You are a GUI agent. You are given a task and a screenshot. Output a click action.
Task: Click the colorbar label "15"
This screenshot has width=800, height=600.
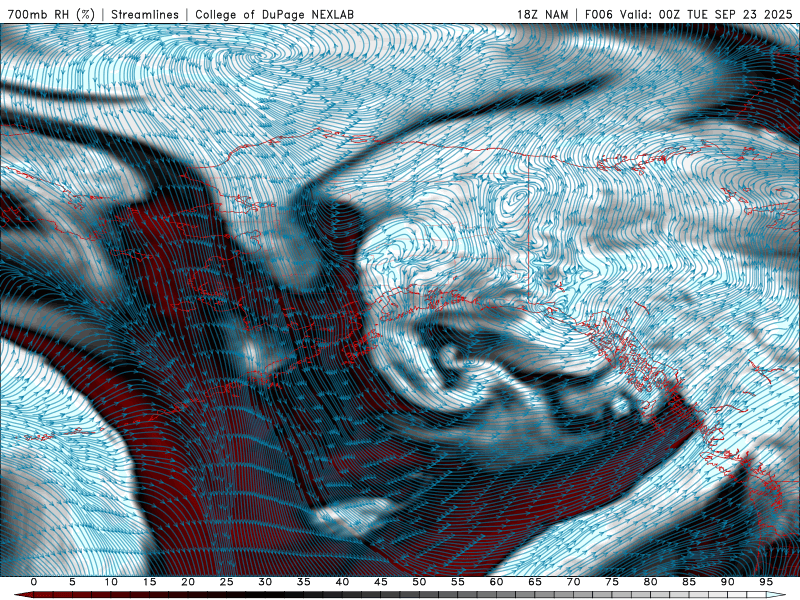tap(149, 582)
